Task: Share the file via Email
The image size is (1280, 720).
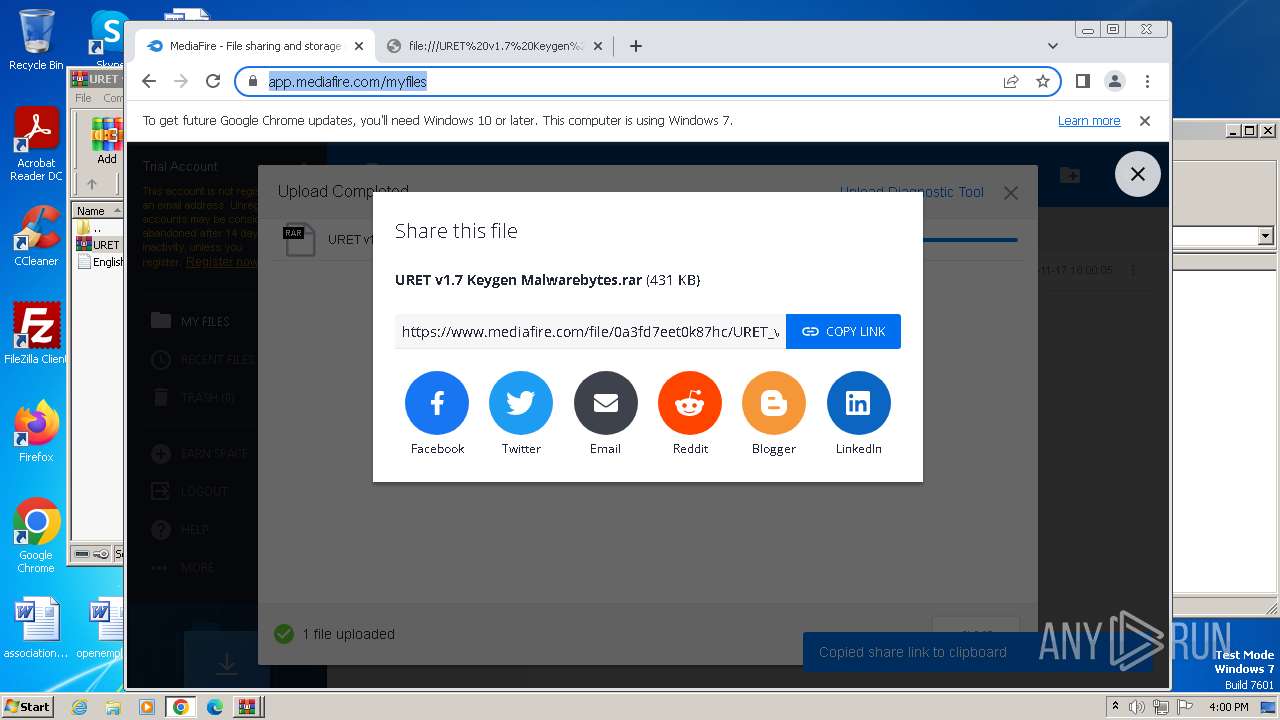Action: 605,403
